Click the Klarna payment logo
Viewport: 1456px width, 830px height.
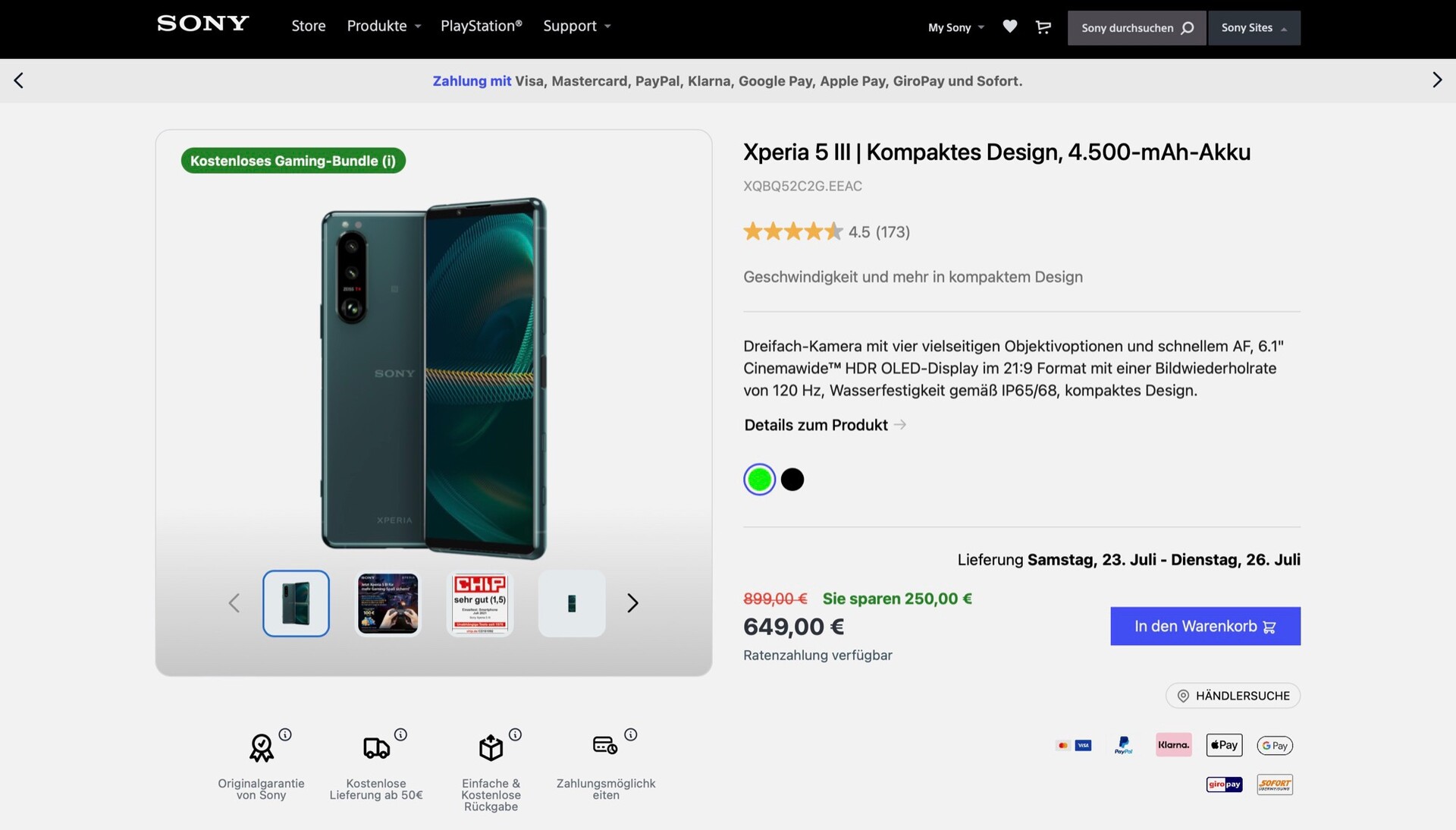pos(1173,745)
